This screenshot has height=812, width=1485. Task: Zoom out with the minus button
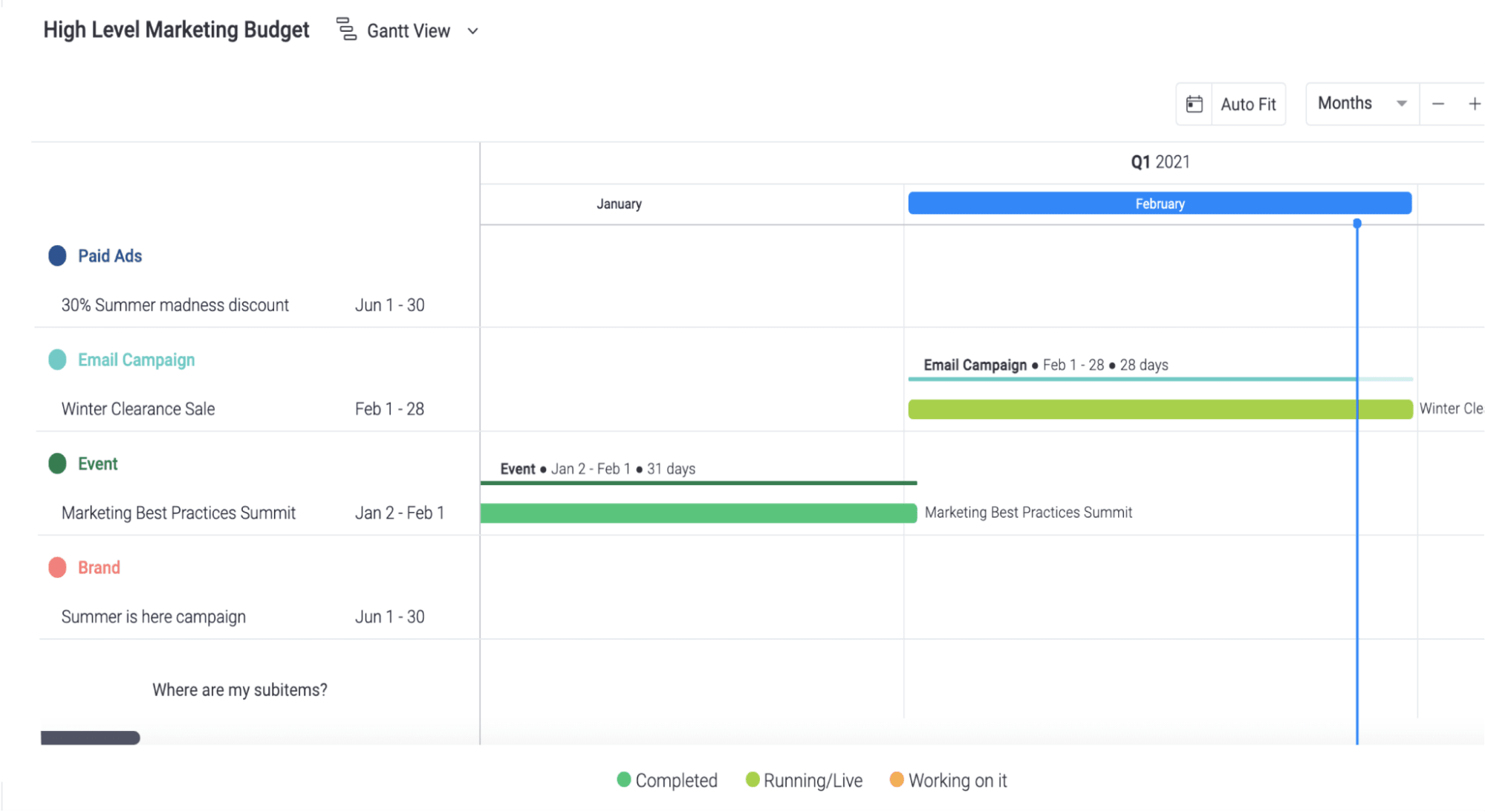tap(1438, 104)
